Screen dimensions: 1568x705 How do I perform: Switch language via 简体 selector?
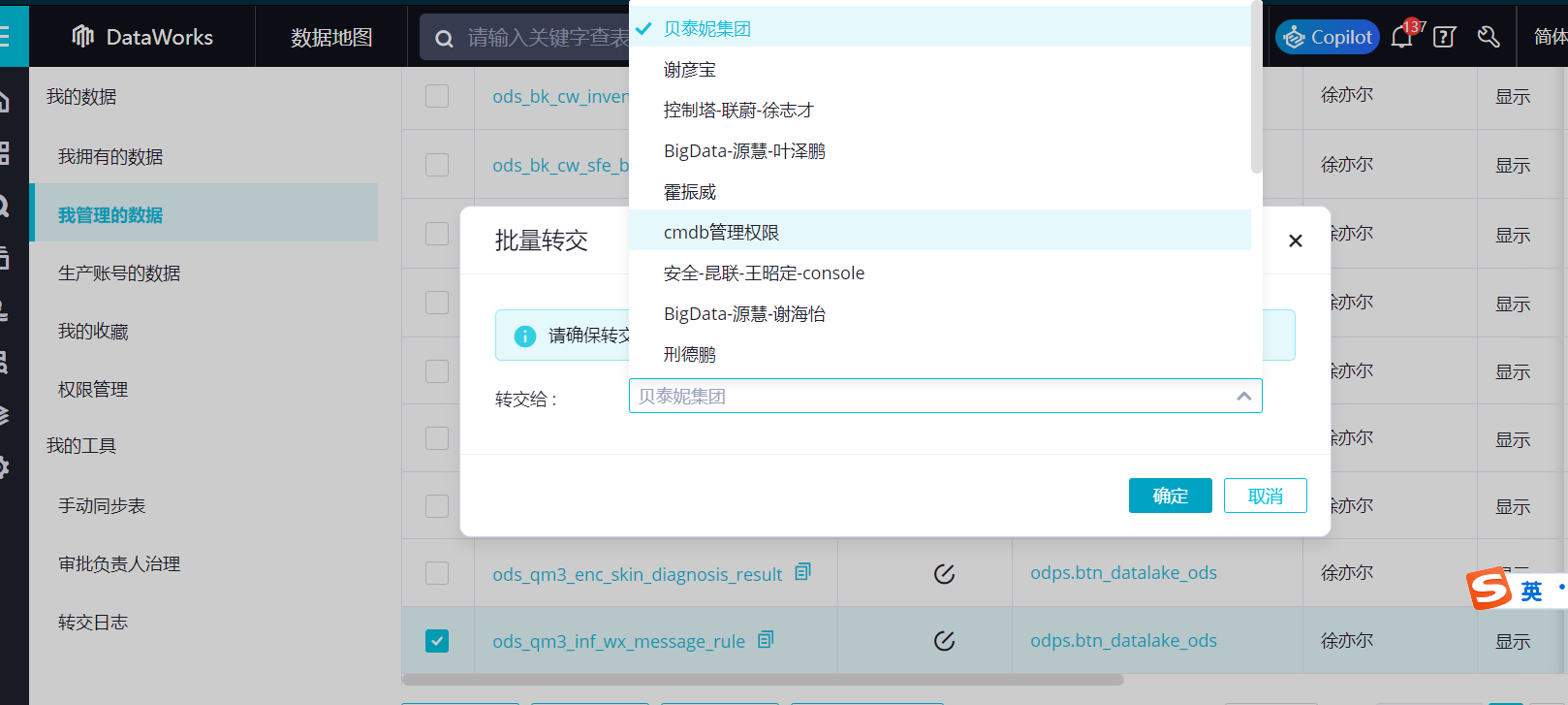[1550, 37]
